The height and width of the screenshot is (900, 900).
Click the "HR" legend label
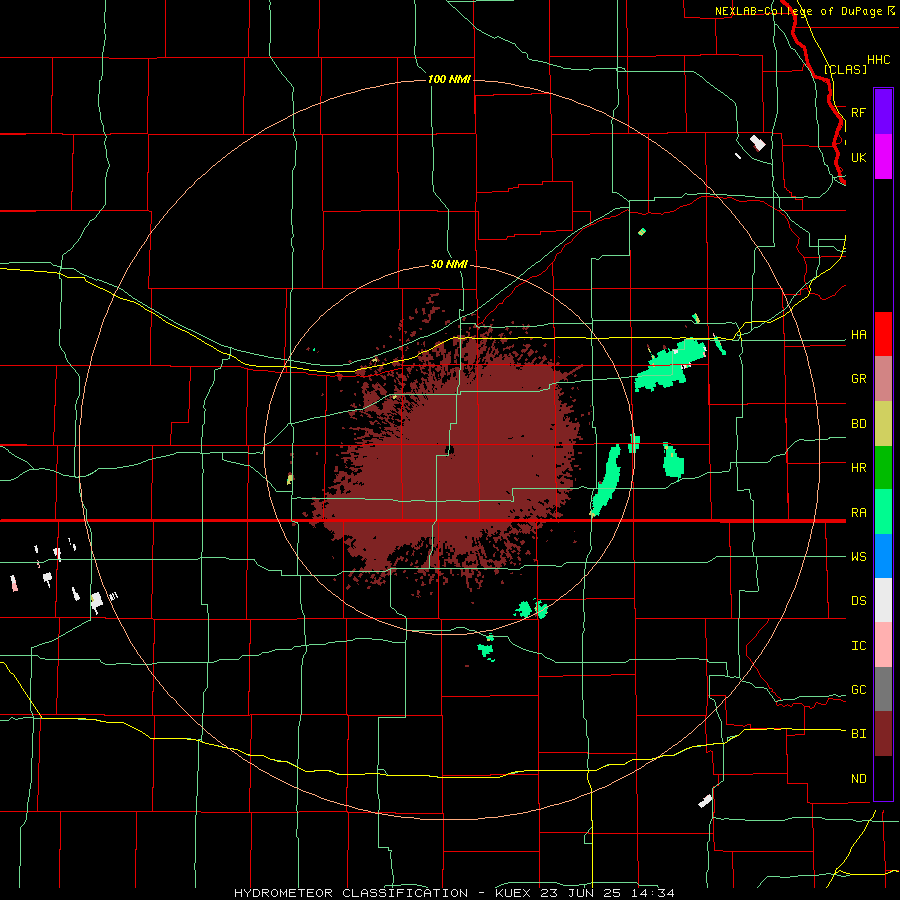click(858, 468)
